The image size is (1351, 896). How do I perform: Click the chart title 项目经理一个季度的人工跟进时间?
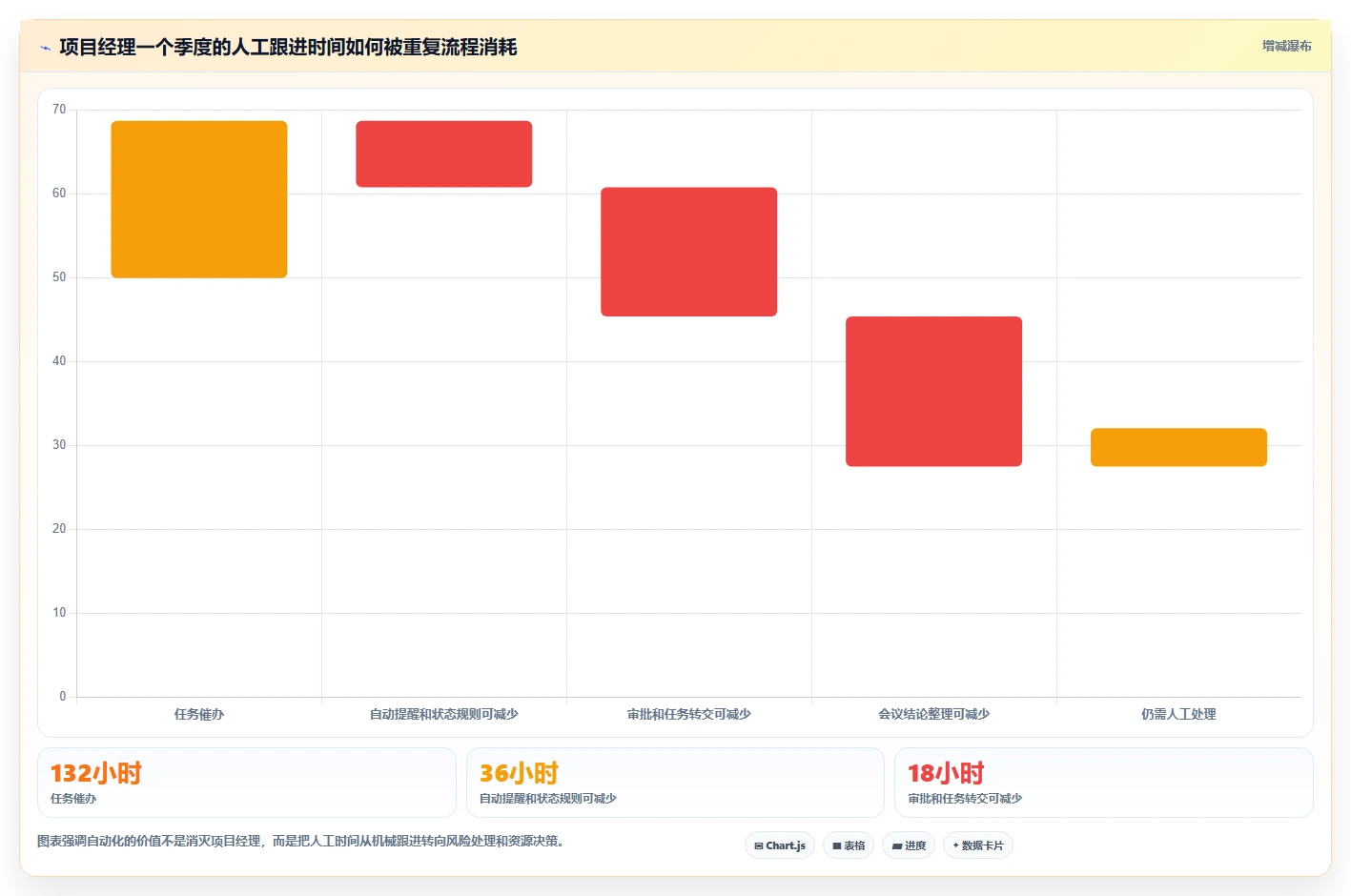288,47
